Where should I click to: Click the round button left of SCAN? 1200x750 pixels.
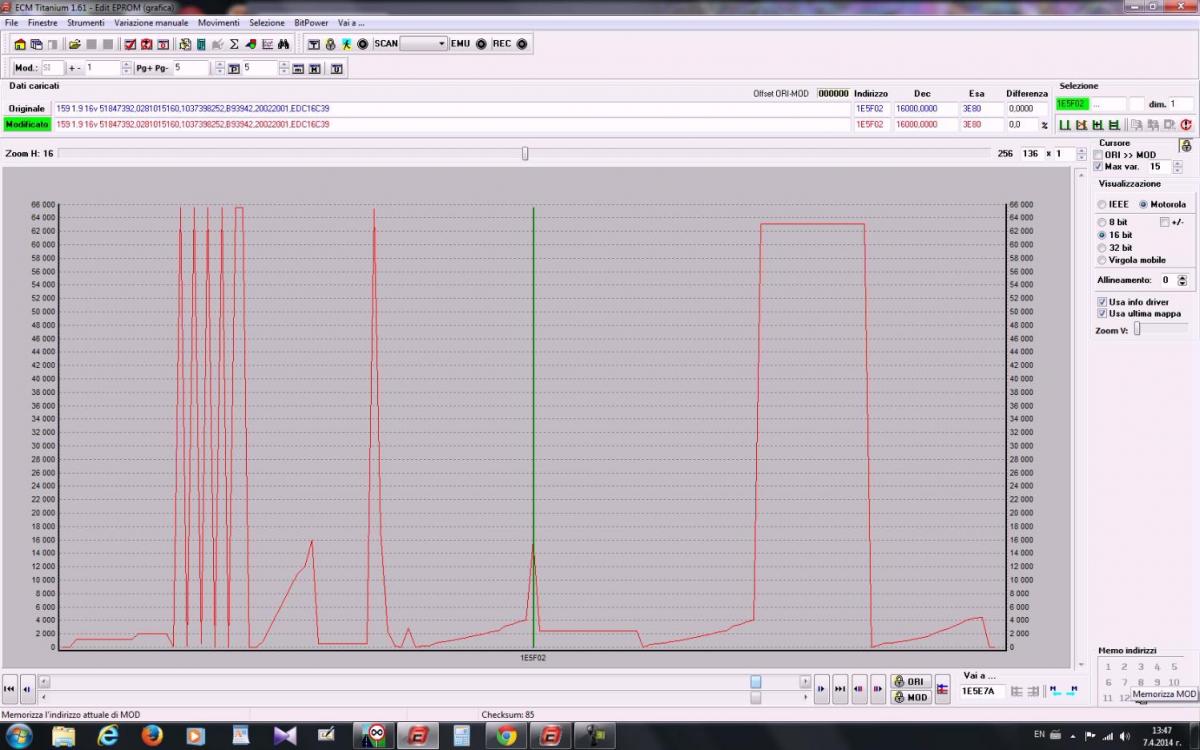click(363, 44)
